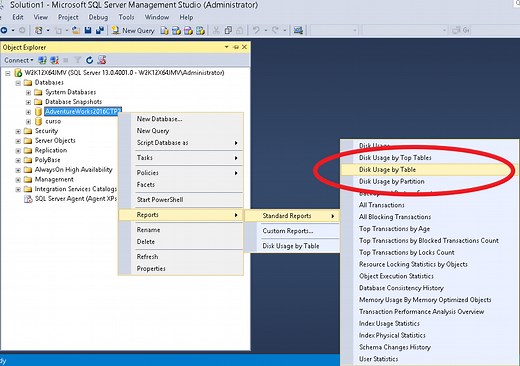Screen dimensions: 520x366
Task: Click the Replication folder icon
Action: click(28, 150)
